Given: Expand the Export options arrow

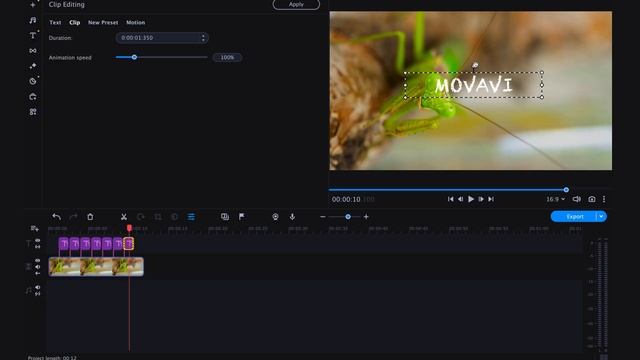Looking at the screenshot, I should [602, 216].
